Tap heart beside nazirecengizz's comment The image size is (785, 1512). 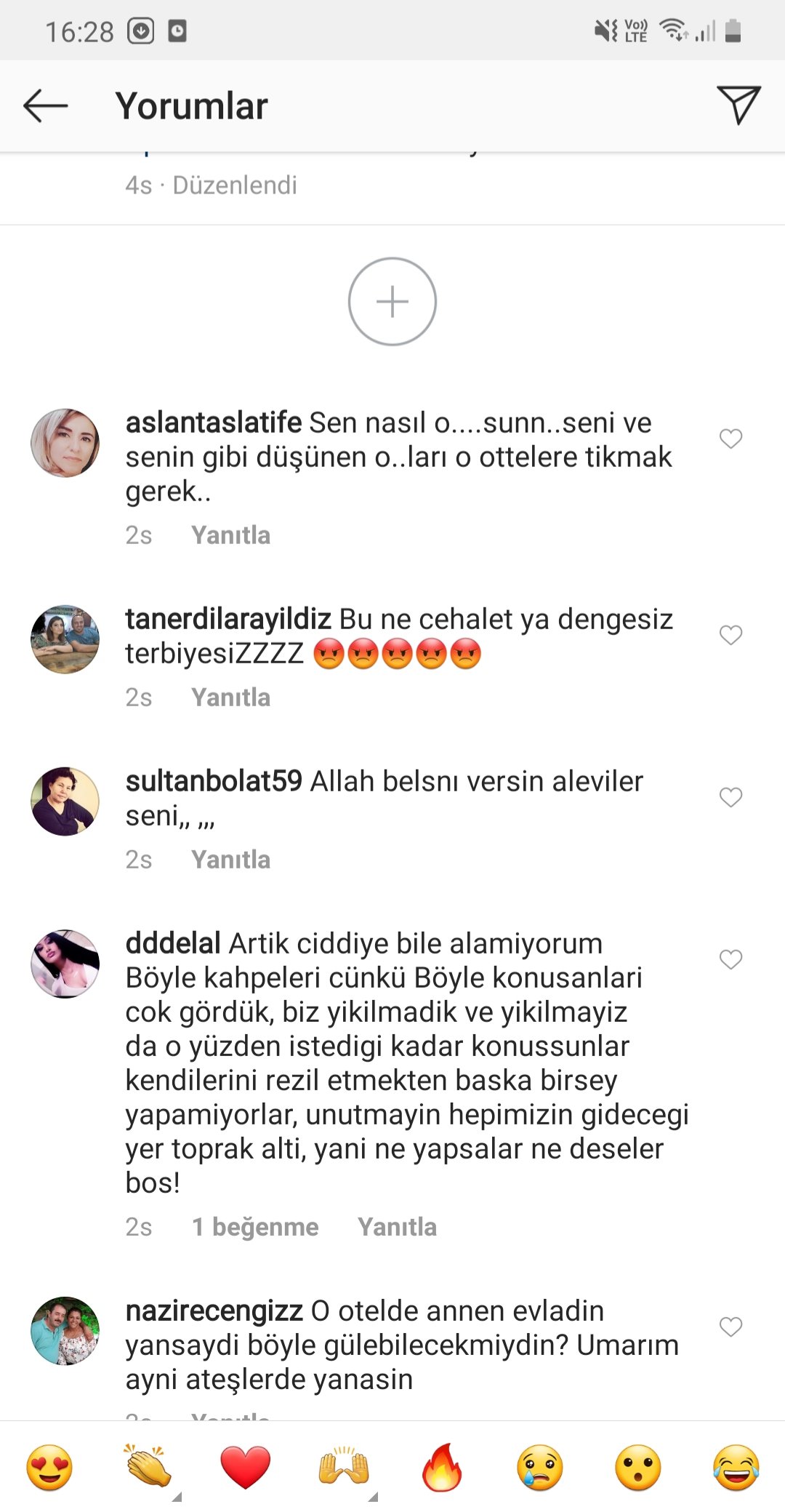coord(730,1327)
